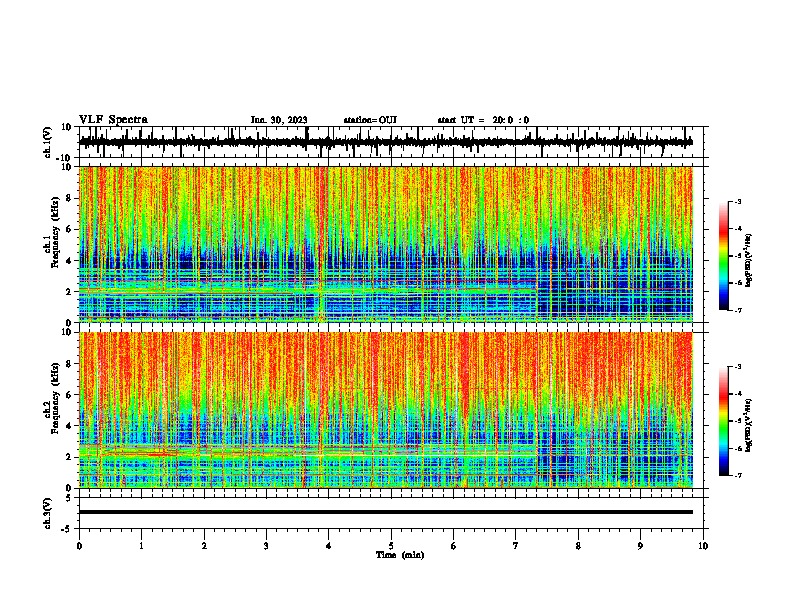Click the "-7" label on ch.2 color bar
This screenshot has width=792, height=612.
pyautogui.click(x=738, y=475)
